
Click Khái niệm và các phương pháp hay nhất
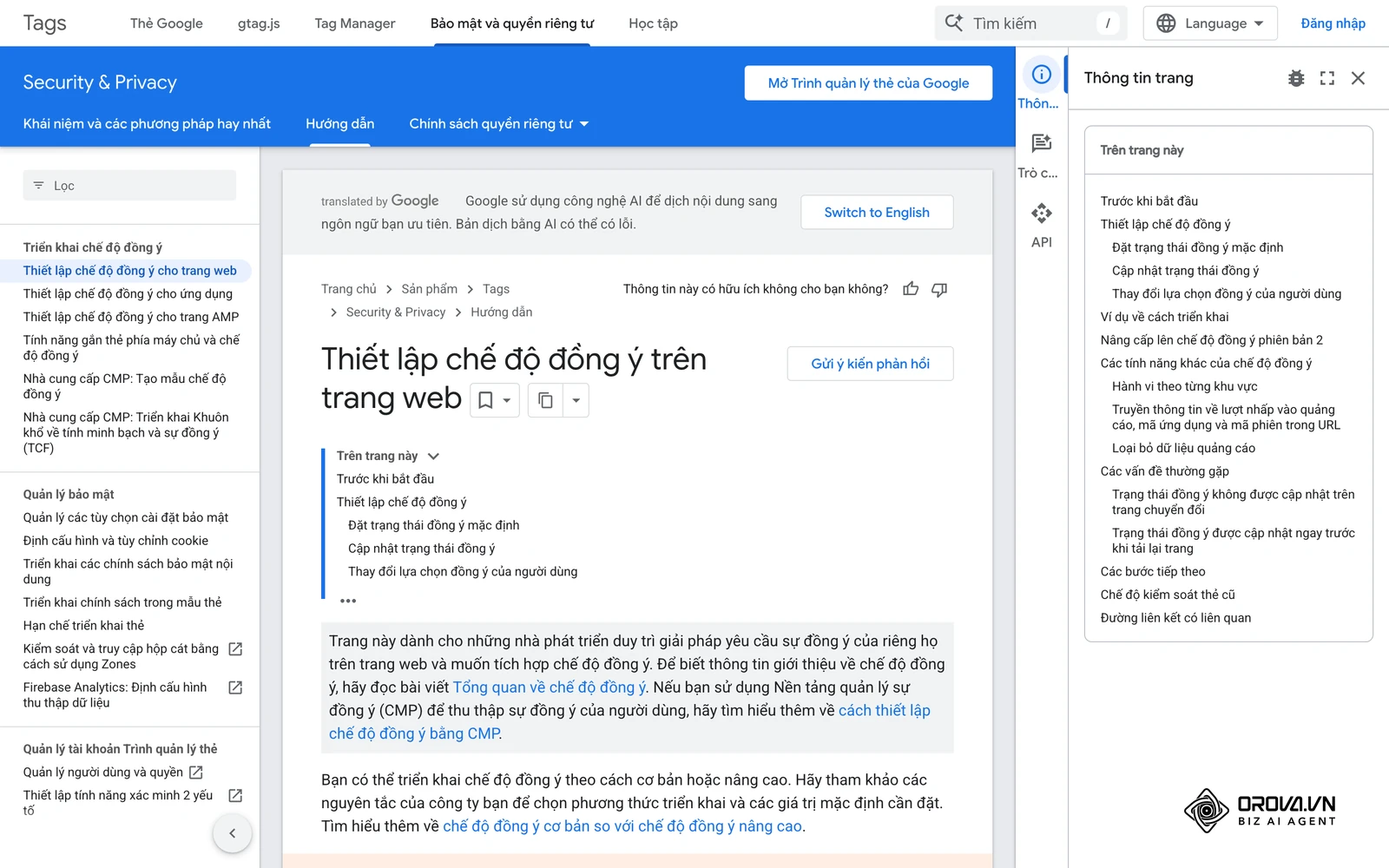pos(147,124)
